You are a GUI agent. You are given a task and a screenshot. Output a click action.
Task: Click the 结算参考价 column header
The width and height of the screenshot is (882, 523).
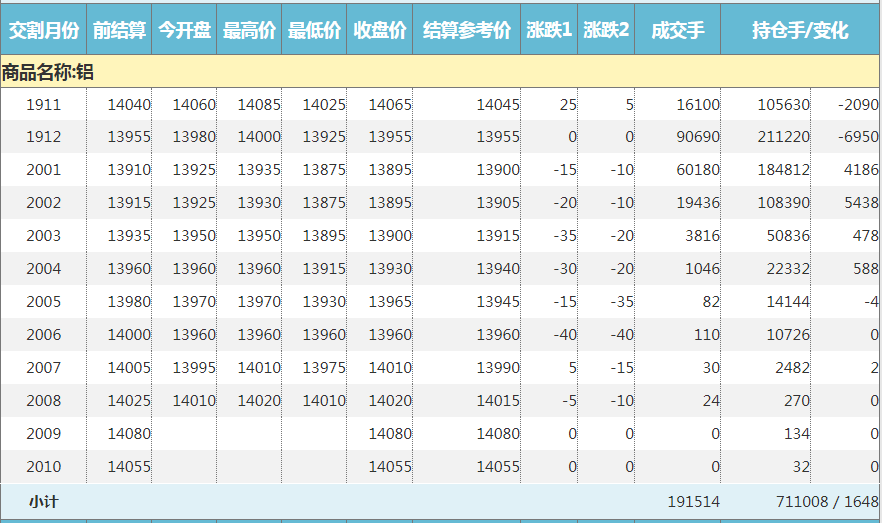click(x=467, y=31)
